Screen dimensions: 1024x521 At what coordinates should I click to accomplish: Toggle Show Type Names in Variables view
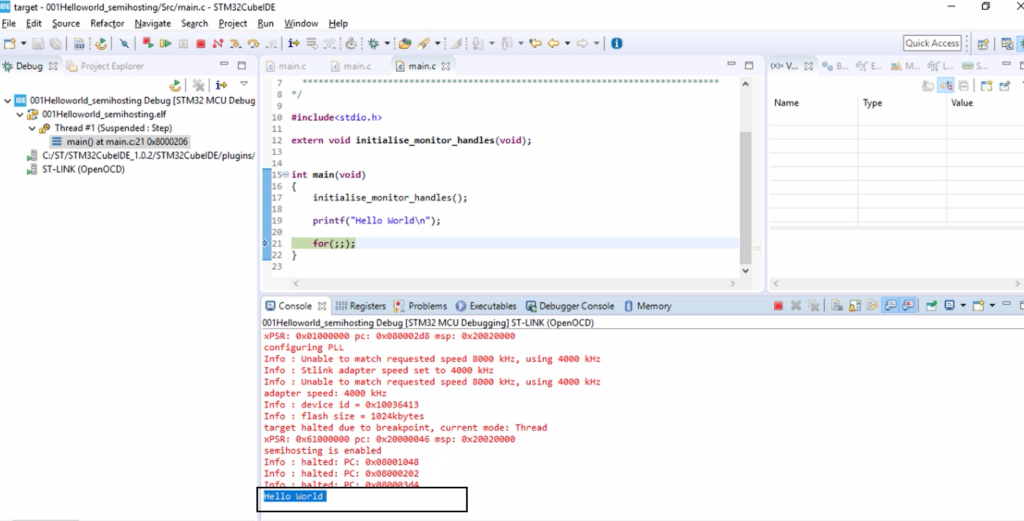click(x=927, y=86)
